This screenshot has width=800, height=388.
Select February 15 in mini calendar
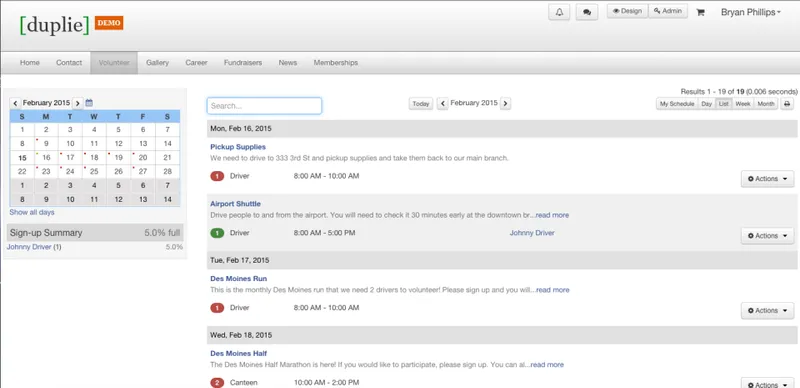22,158
